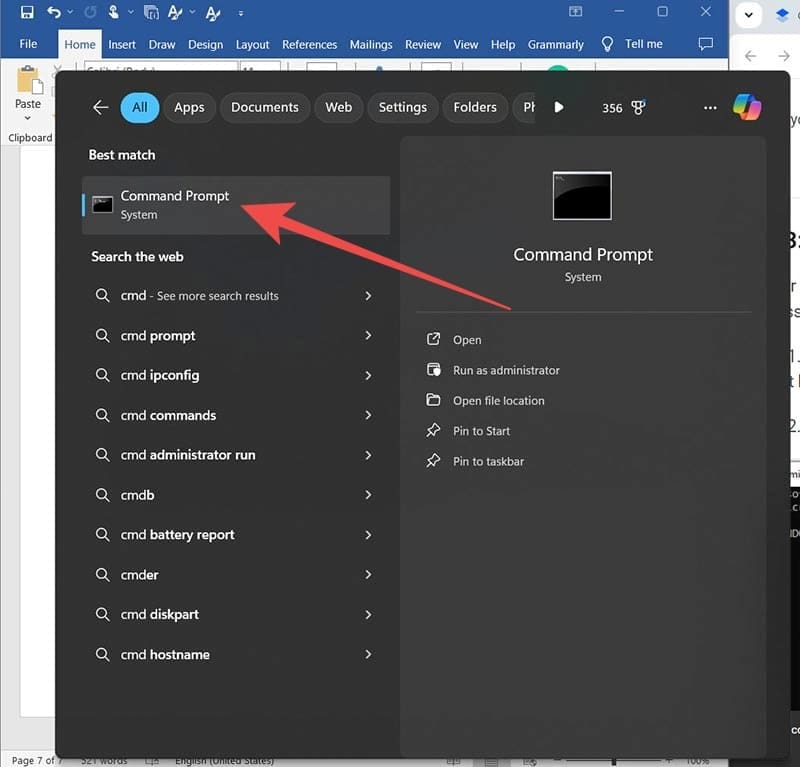Screen dimensions: 800x767
Task: Click browser forward arrow in right window
Action: coord(784,55)
